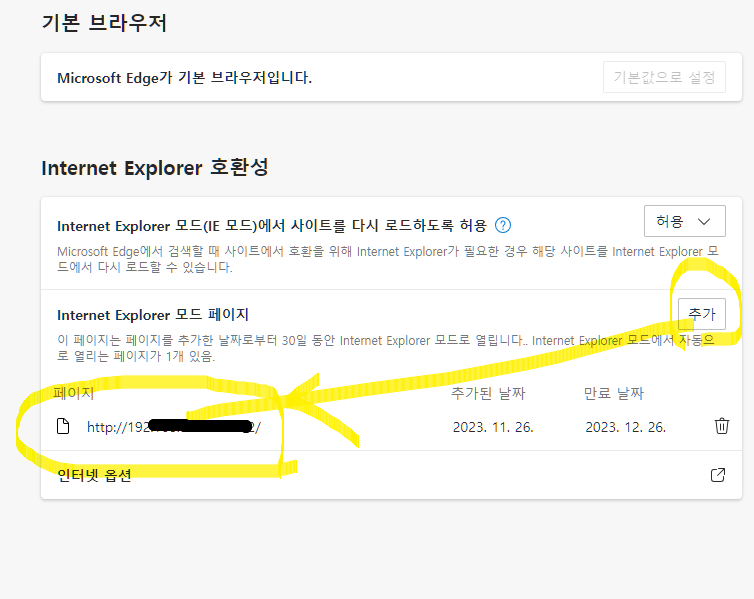Click the Internet Explorer 모드 페이지 heading

point(152,315)
